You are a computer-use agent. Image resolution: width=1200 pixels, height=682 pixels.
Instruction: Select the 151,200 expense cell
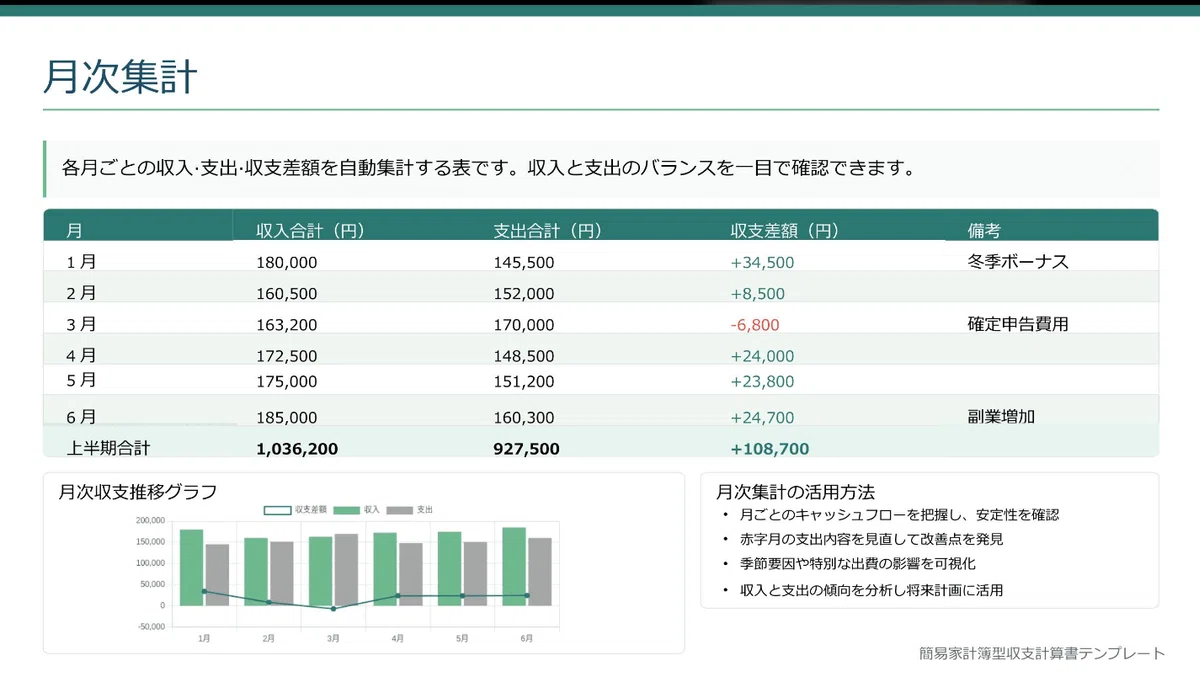(524, 382)
